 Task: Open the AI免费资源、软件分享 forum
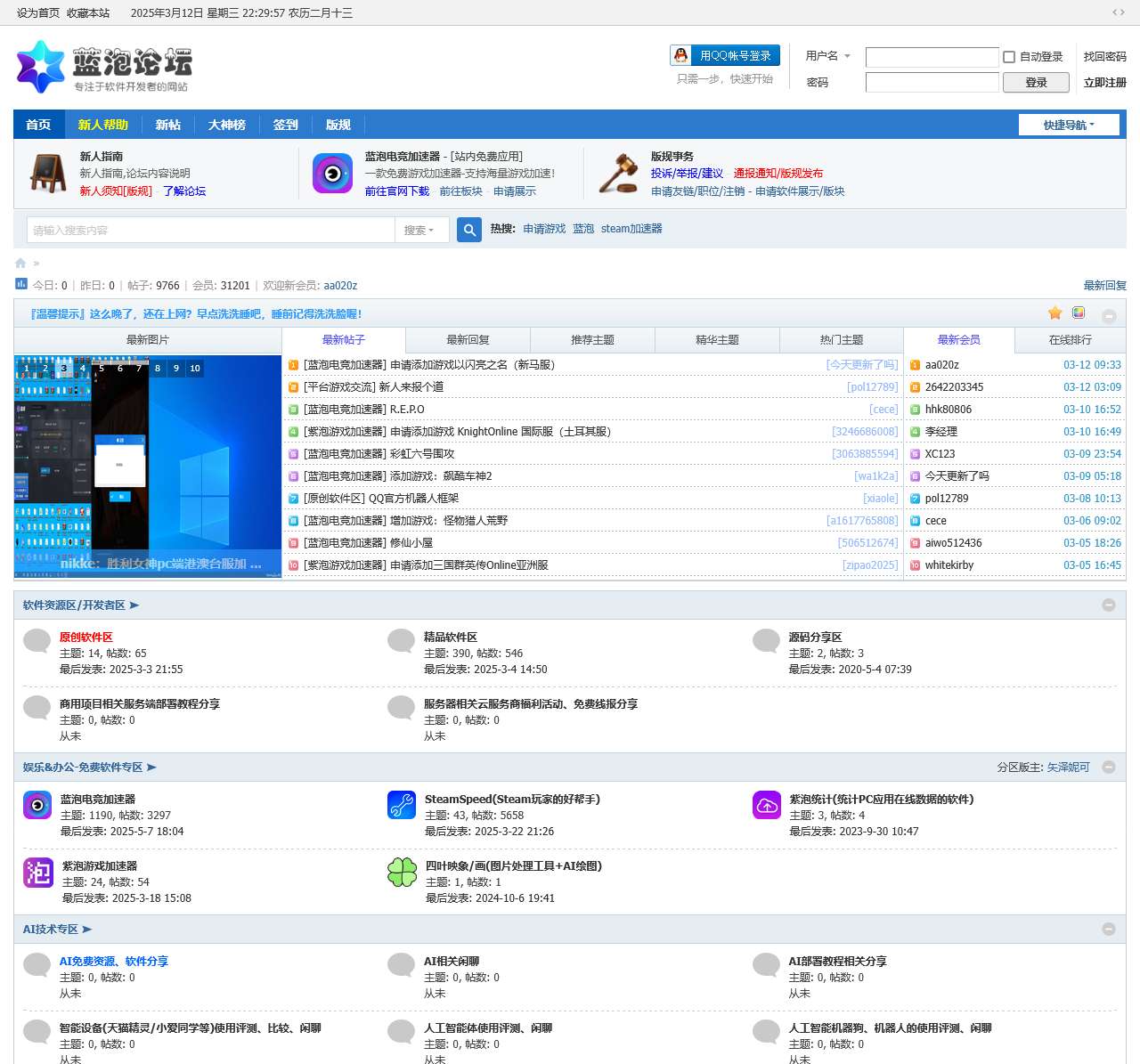(x=114, y=962)
